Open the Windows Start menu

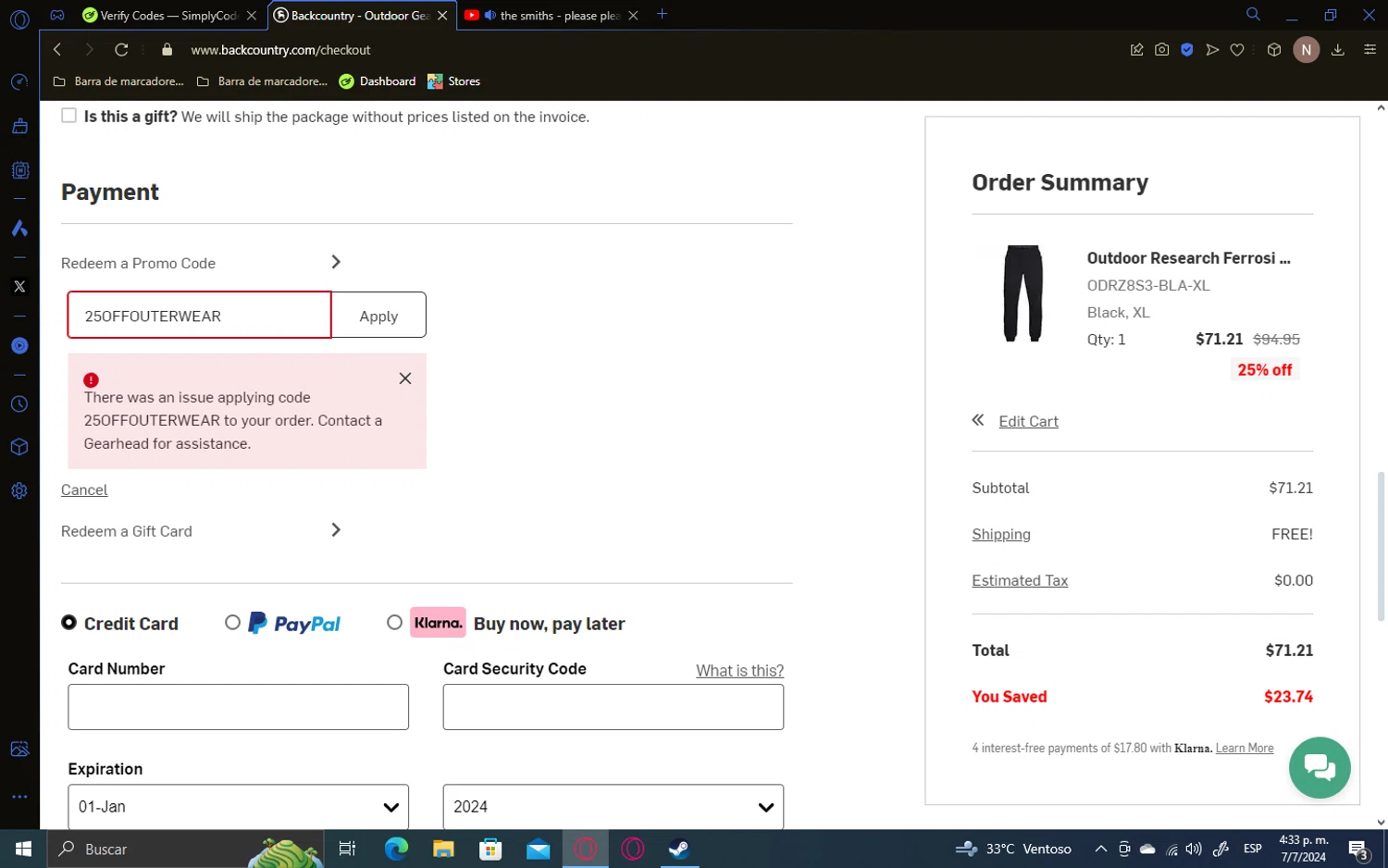23,849
